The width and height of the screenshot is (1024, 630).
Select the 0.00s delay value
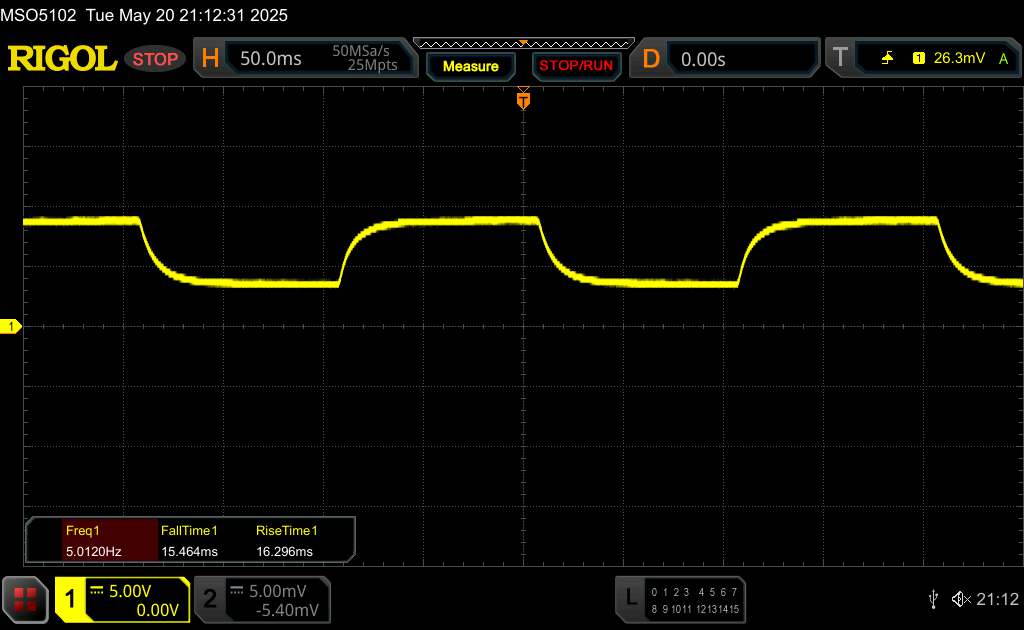tap(703, 59)
